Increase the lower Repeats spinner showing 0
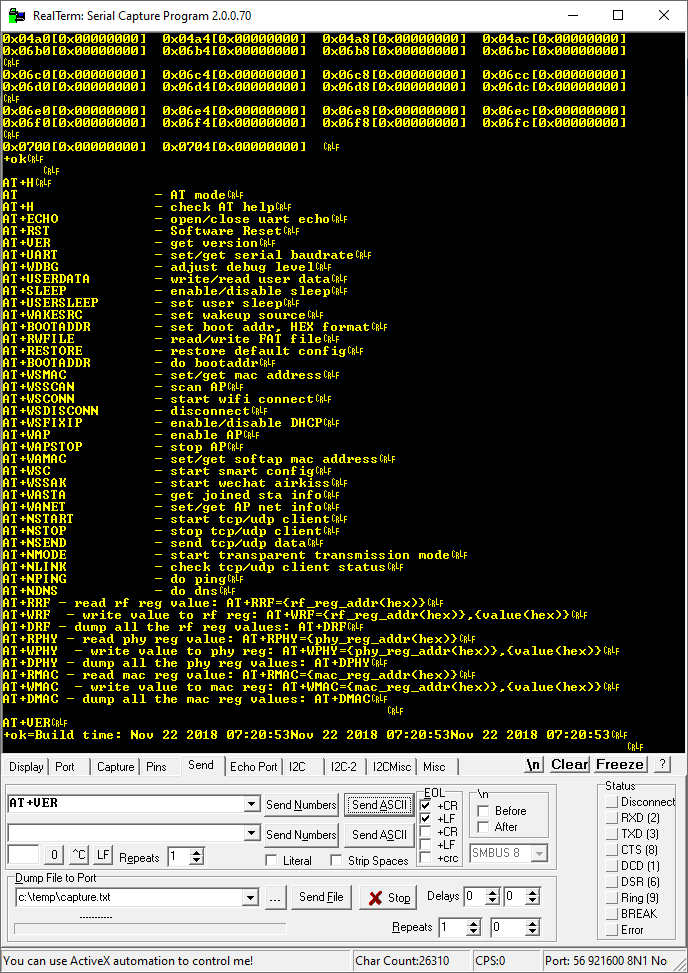Screen dimensions: 688x973 pyautogui.click(x=532, y=924)
